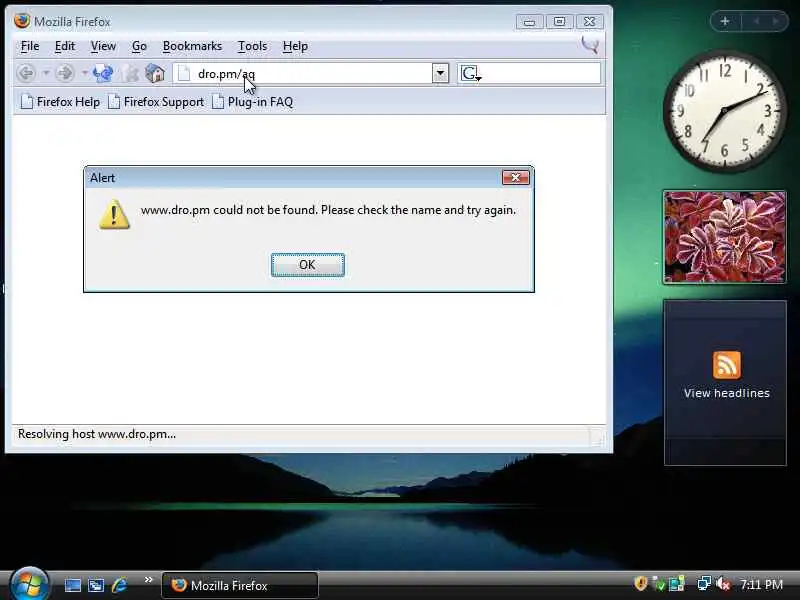Click the slideshow leaves photo gadget
This screenshot has width=800, height=600.
724,237
